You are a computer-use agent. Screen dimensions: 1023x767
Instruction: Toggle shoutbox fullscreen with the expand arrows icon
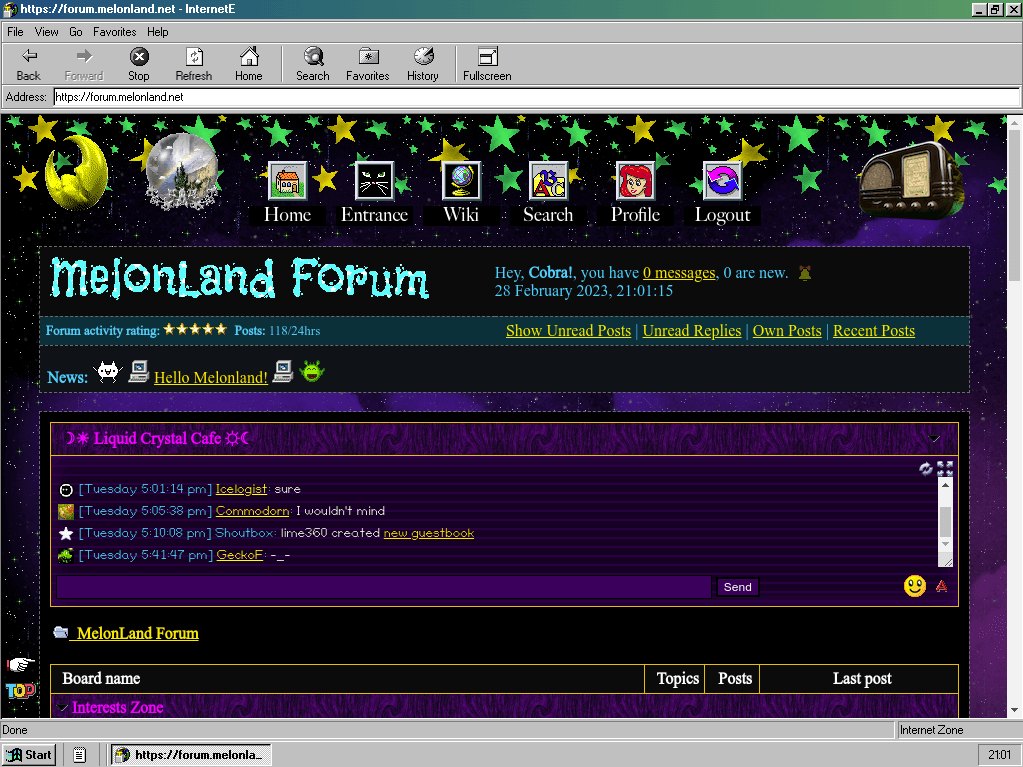point(945,468)
